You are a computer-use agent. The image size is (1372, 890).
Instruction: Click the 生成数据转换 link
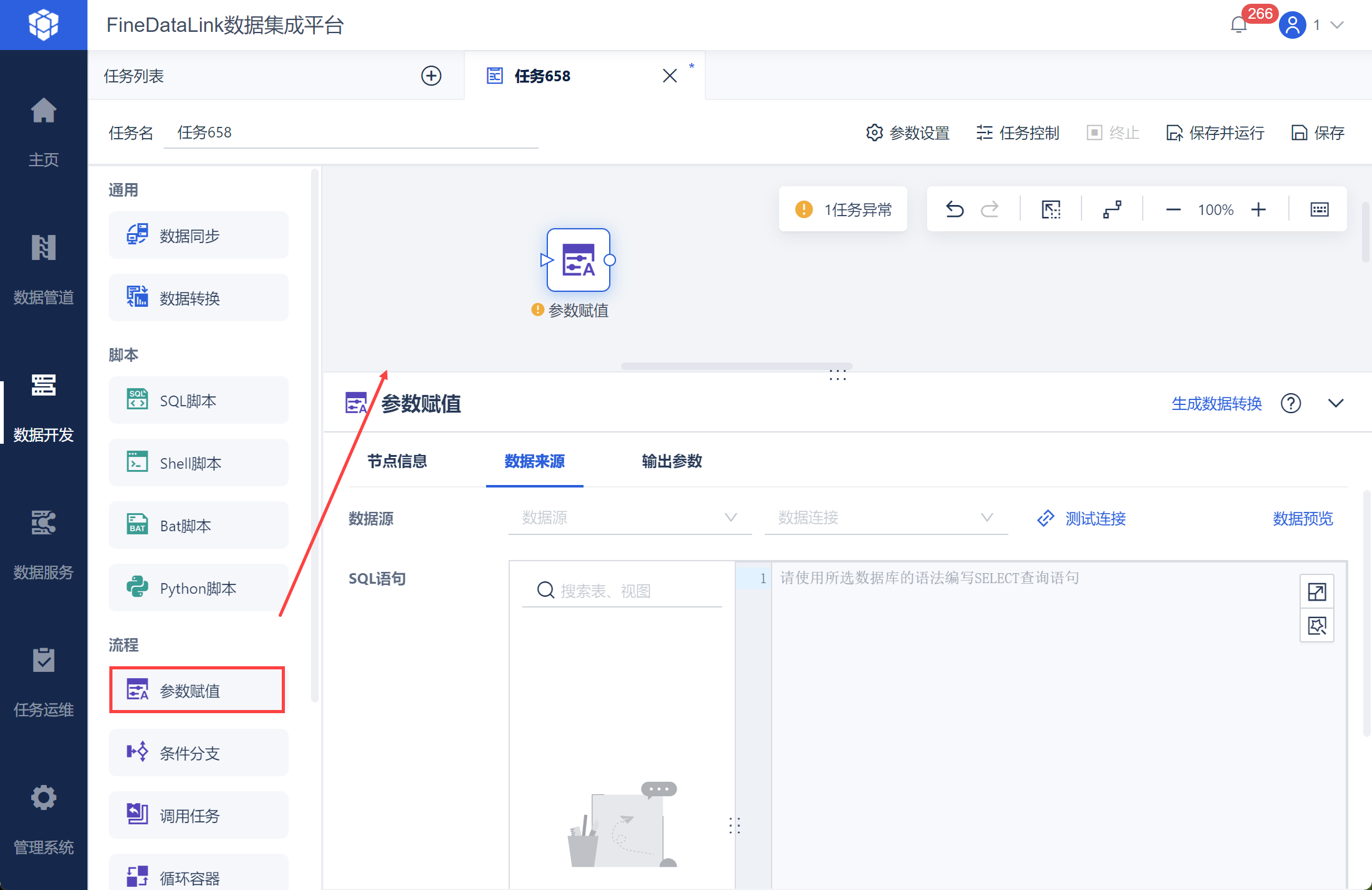pyautogui.click(x=1216, y=404)
